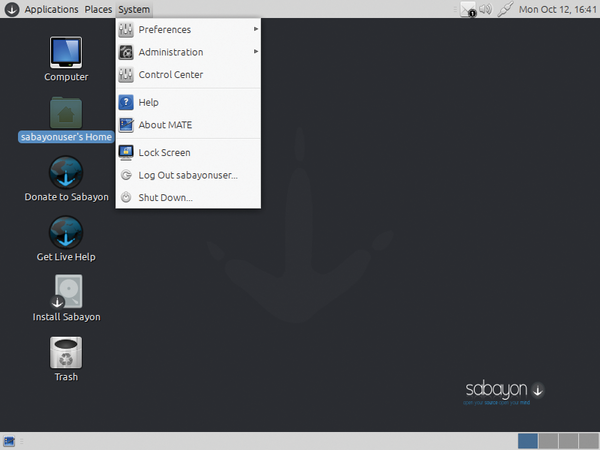Click the Shut Down power icon
600x450 pixels.
pyautogui.click(x=126, y=197)
